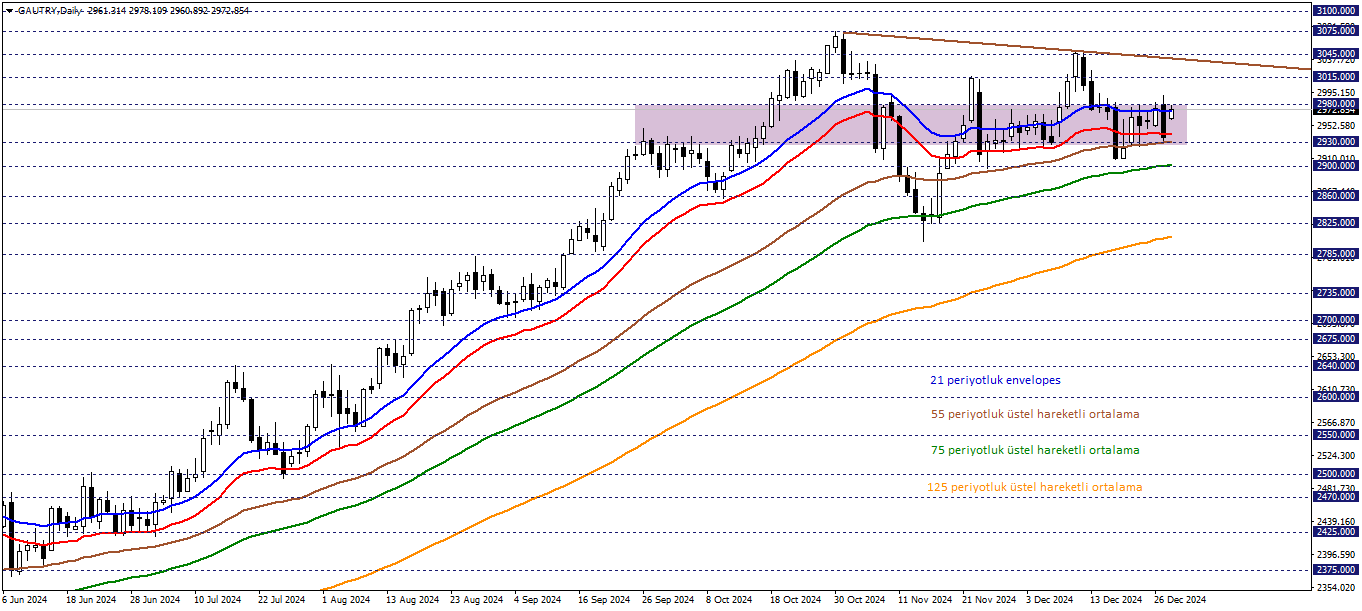Click the 26 Dec 2024 date label
This screenshot has width=1362, height=611.
1181,600
